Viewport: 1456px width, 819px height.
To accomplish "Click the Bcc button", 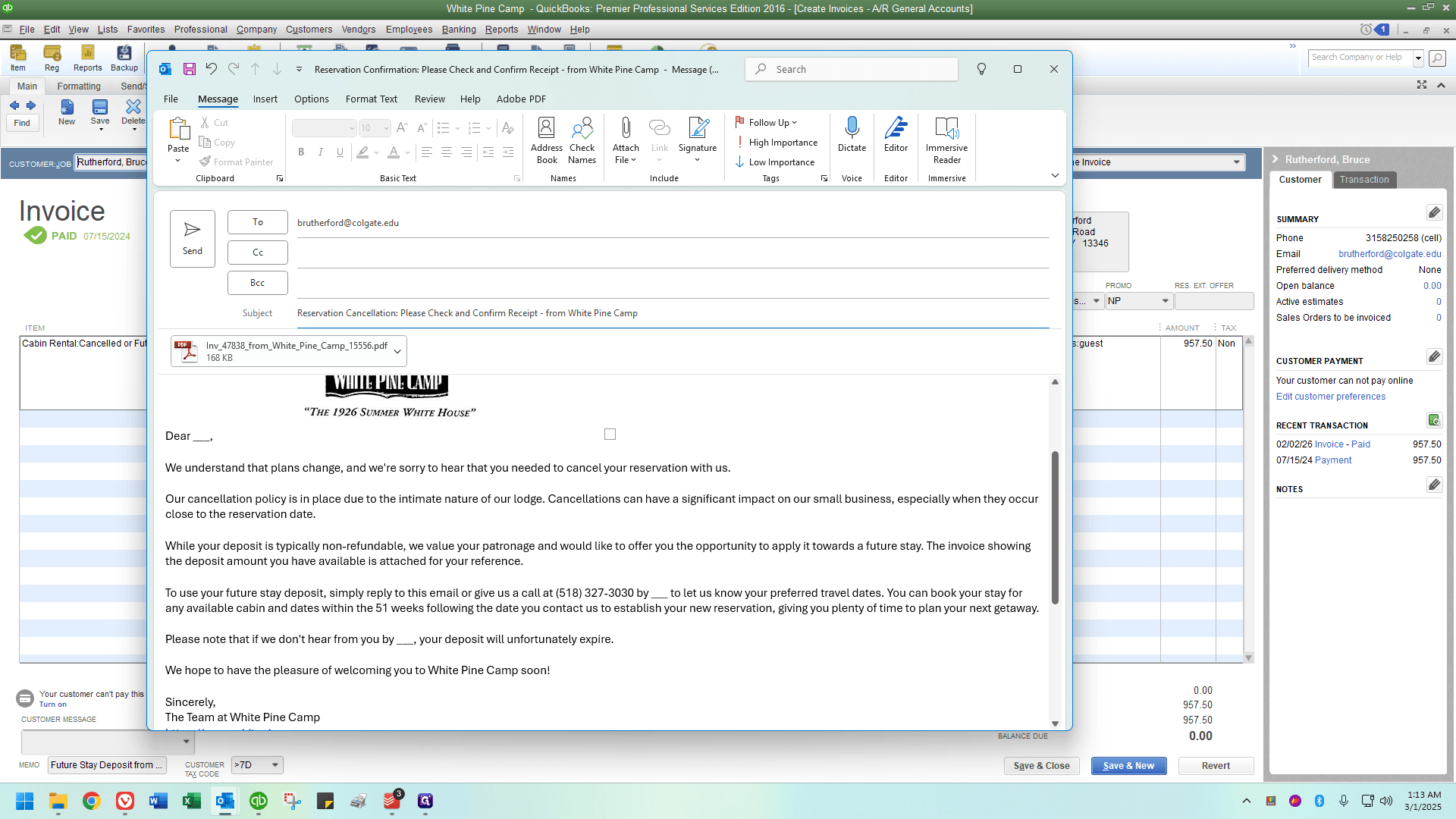I will coord(258,283).
